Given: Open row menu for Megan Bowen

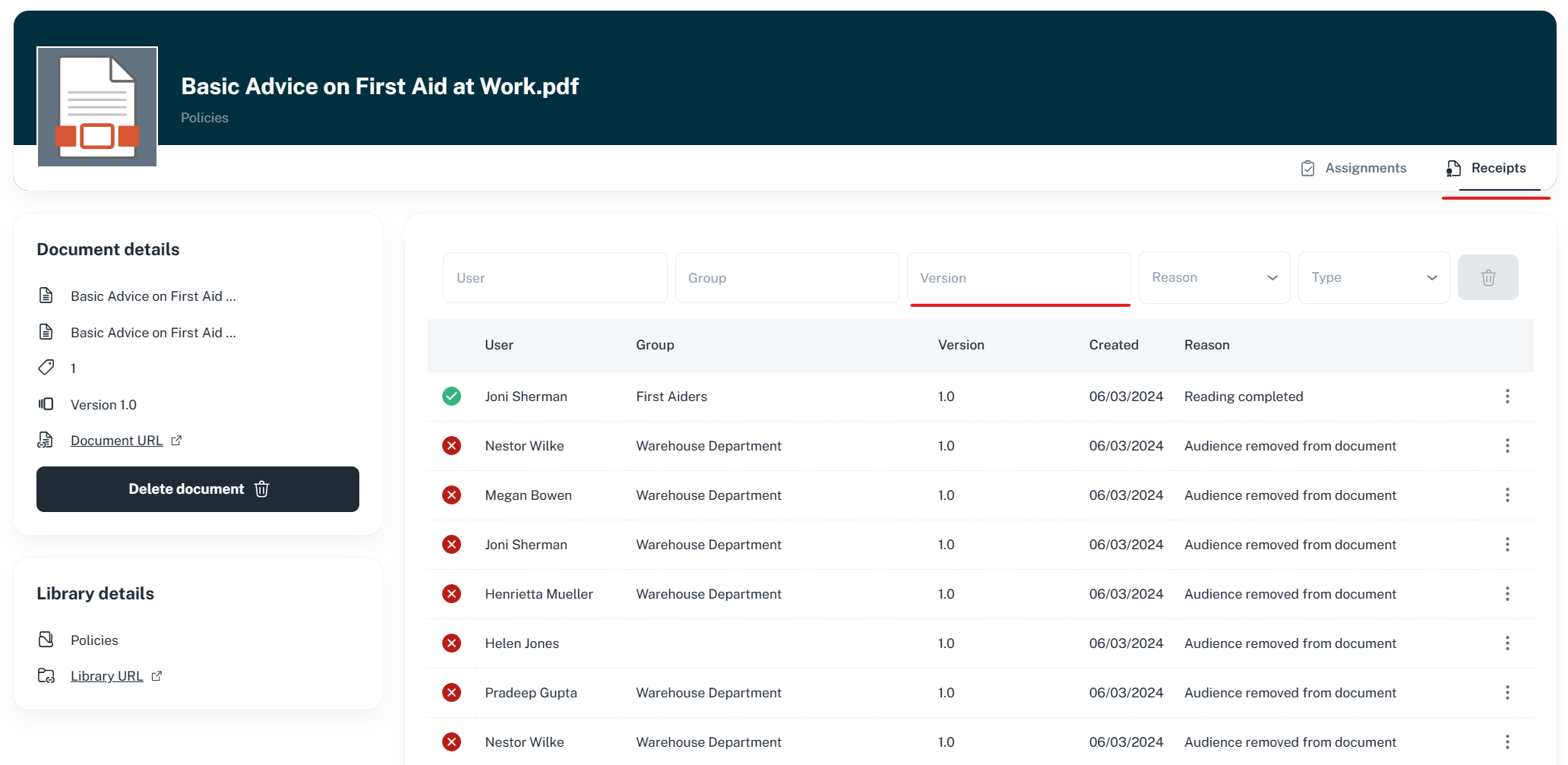Looking at the screenshot, I should 1507,495.
